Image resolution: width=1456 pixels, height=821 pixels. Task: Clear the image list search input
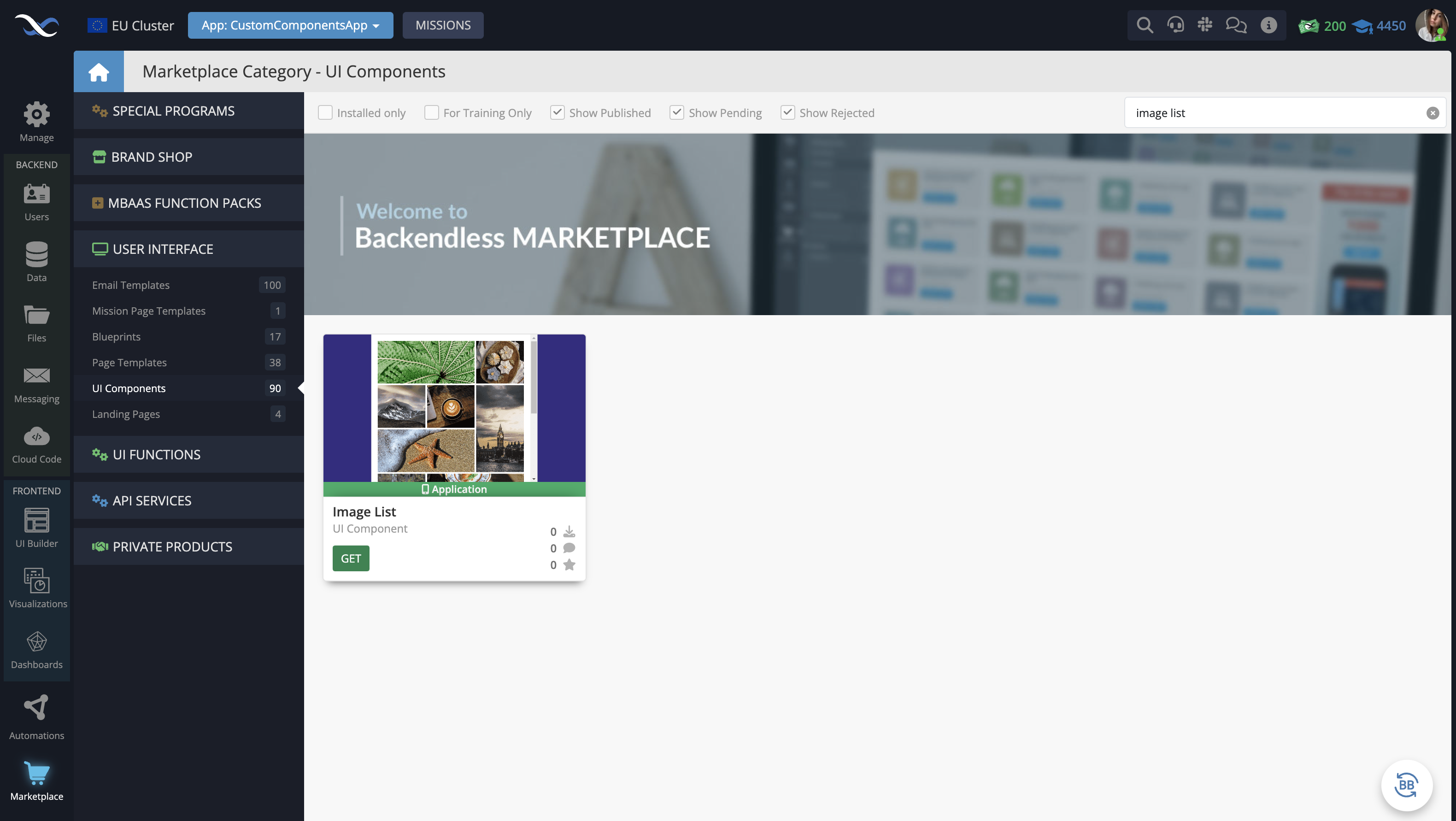pyautogui.click(x=1432, y=113)
